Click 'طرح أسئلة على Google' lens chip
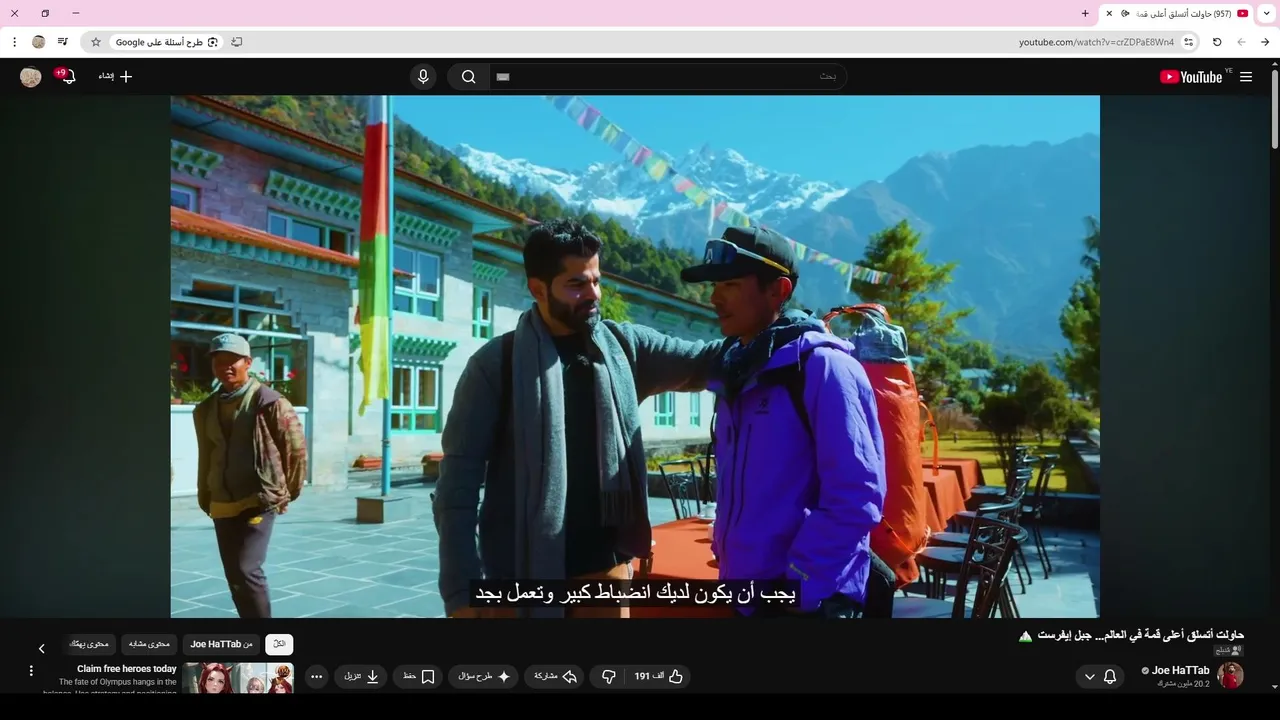Screen dimensions: 1280x720 click(x=166, y=42)
